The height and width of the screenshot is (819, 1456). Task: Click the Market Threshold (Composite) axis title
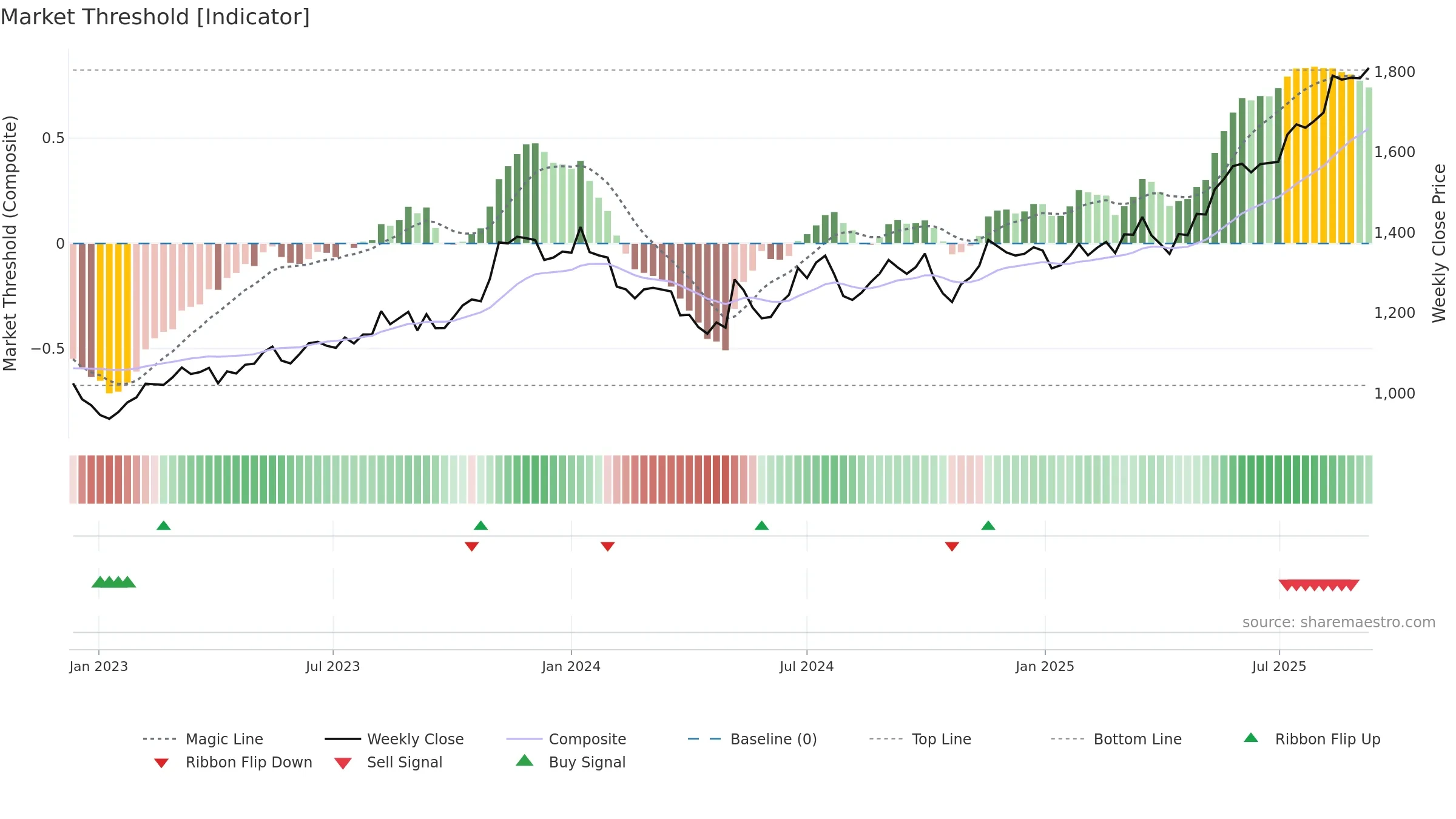click(x=10, y=243)
